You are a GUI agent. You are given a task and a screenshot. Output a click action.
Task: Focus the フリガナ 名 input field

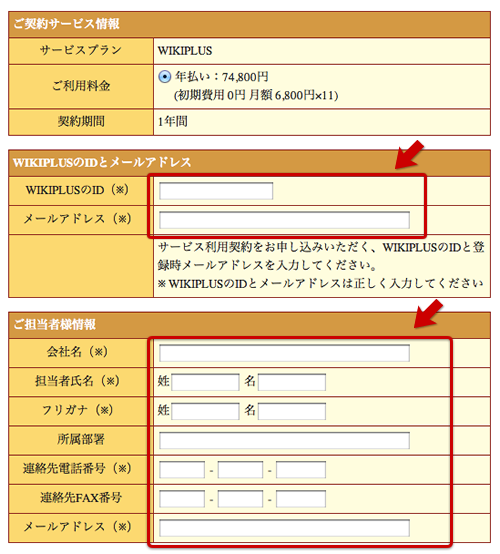click(x=292, y=411)
